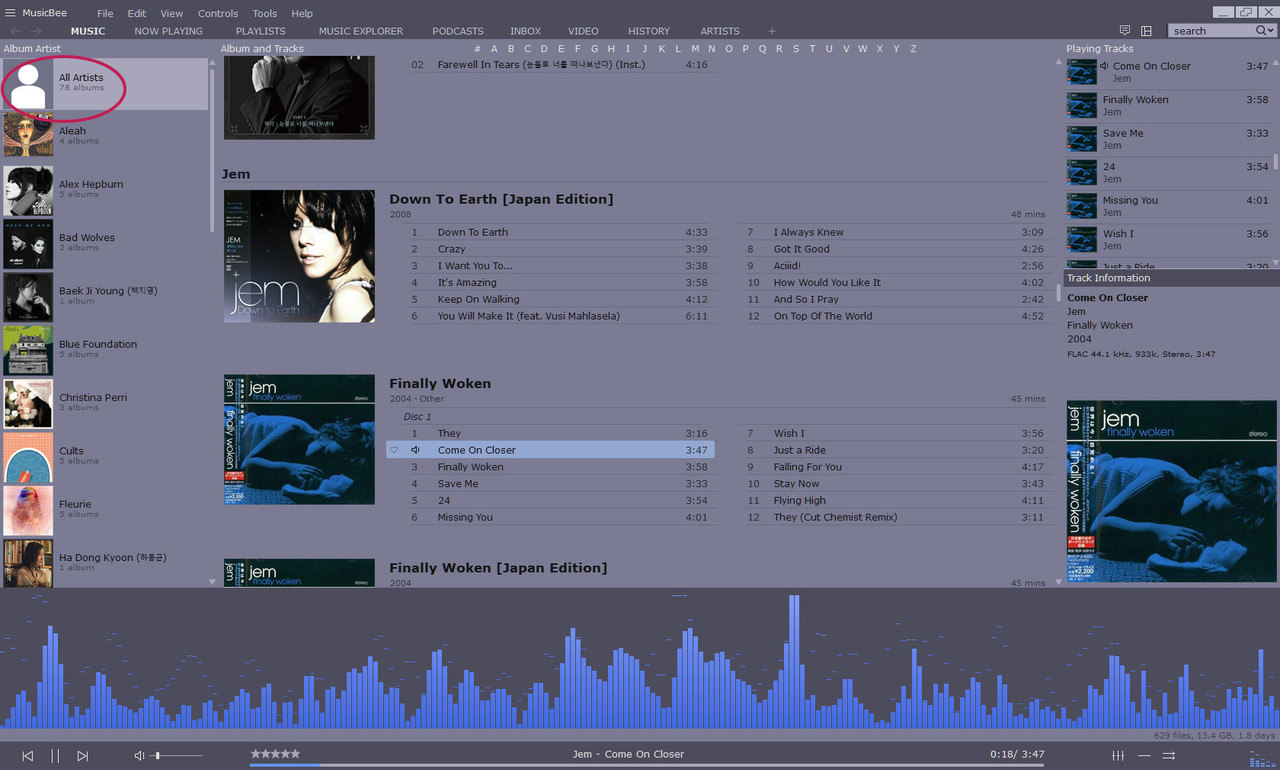This screenshot has height=770, width=1280.
Task: Switch to the PLAYLISTS tab
Action: click(261, 31)
